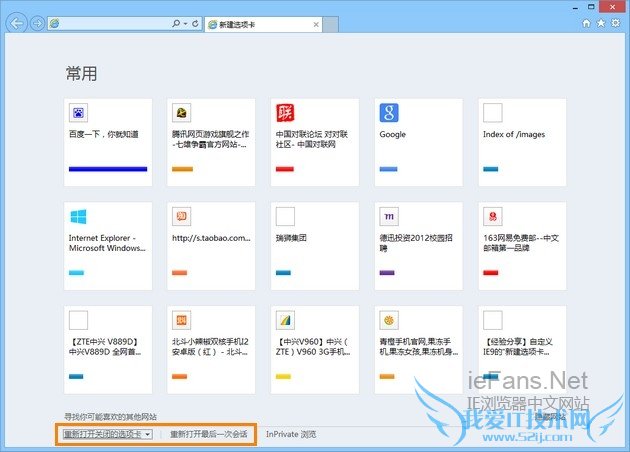Click Baidu tile's blue activity bar

(x=108, y=169)
